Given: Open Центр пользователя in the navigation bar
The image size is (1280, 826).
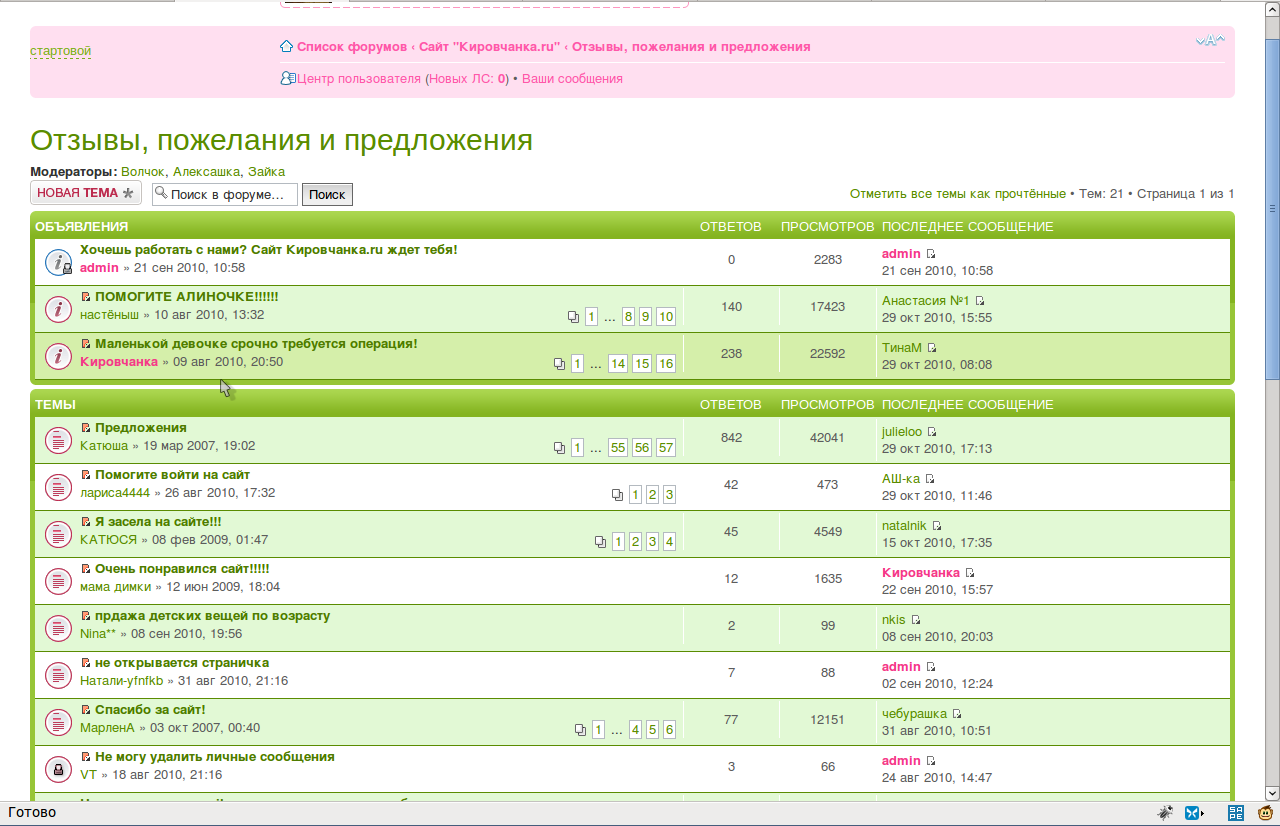Looking at the screenshot, I should [x=359, y=79].
